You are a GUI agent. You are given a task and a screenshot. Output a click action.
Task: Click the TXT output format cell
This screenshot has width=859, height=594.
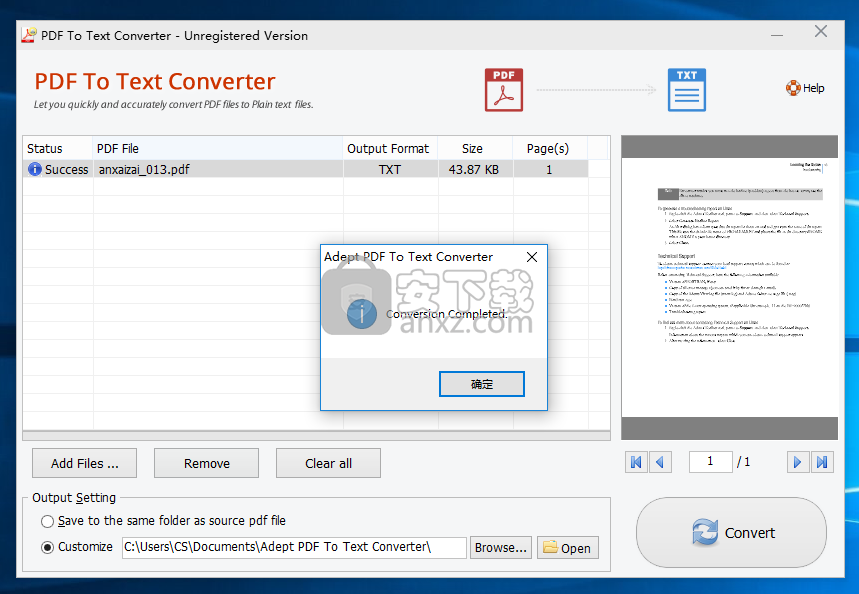point(390,169)
